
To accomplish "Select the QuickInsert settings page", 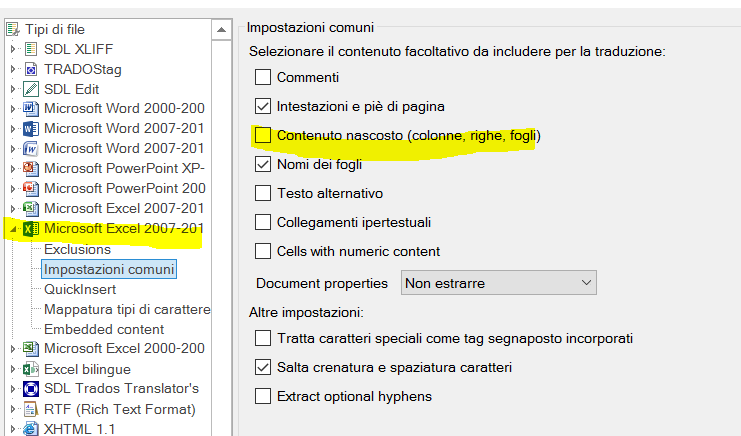I will click(x=80, y=289).
